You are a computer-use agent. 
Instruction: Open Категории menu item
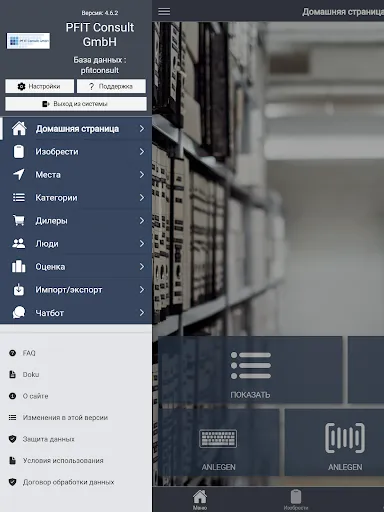76,198
